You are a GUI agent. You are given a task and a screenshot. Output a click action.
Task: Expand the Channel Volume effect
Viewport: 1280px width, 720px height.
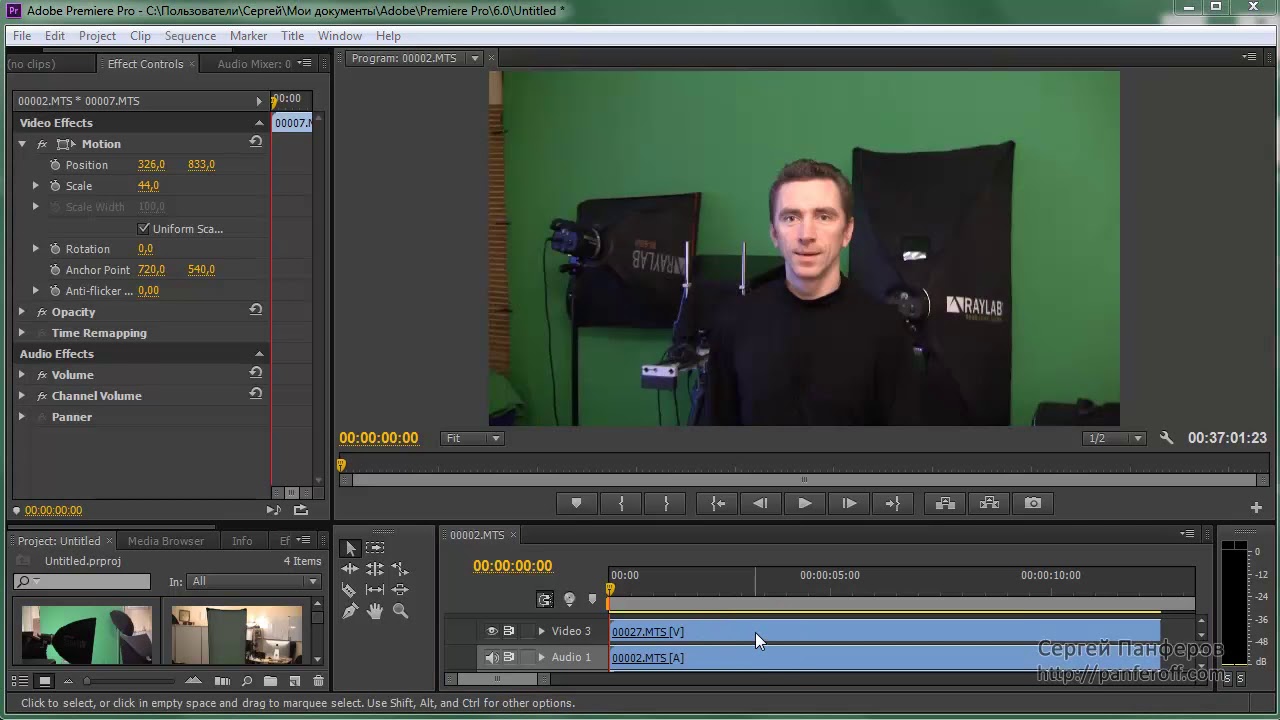coord(22,396)
